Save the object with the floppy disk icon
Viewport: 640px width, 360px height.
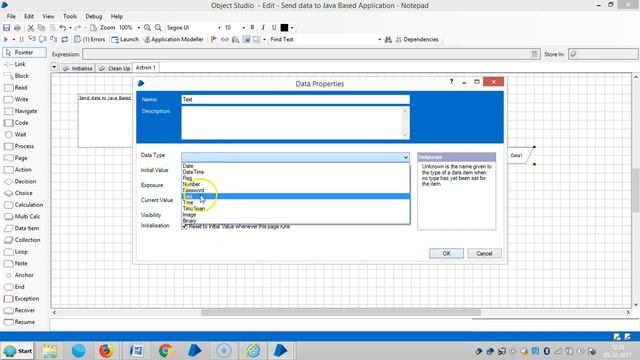pyautogui.click(x=7, y=28)
